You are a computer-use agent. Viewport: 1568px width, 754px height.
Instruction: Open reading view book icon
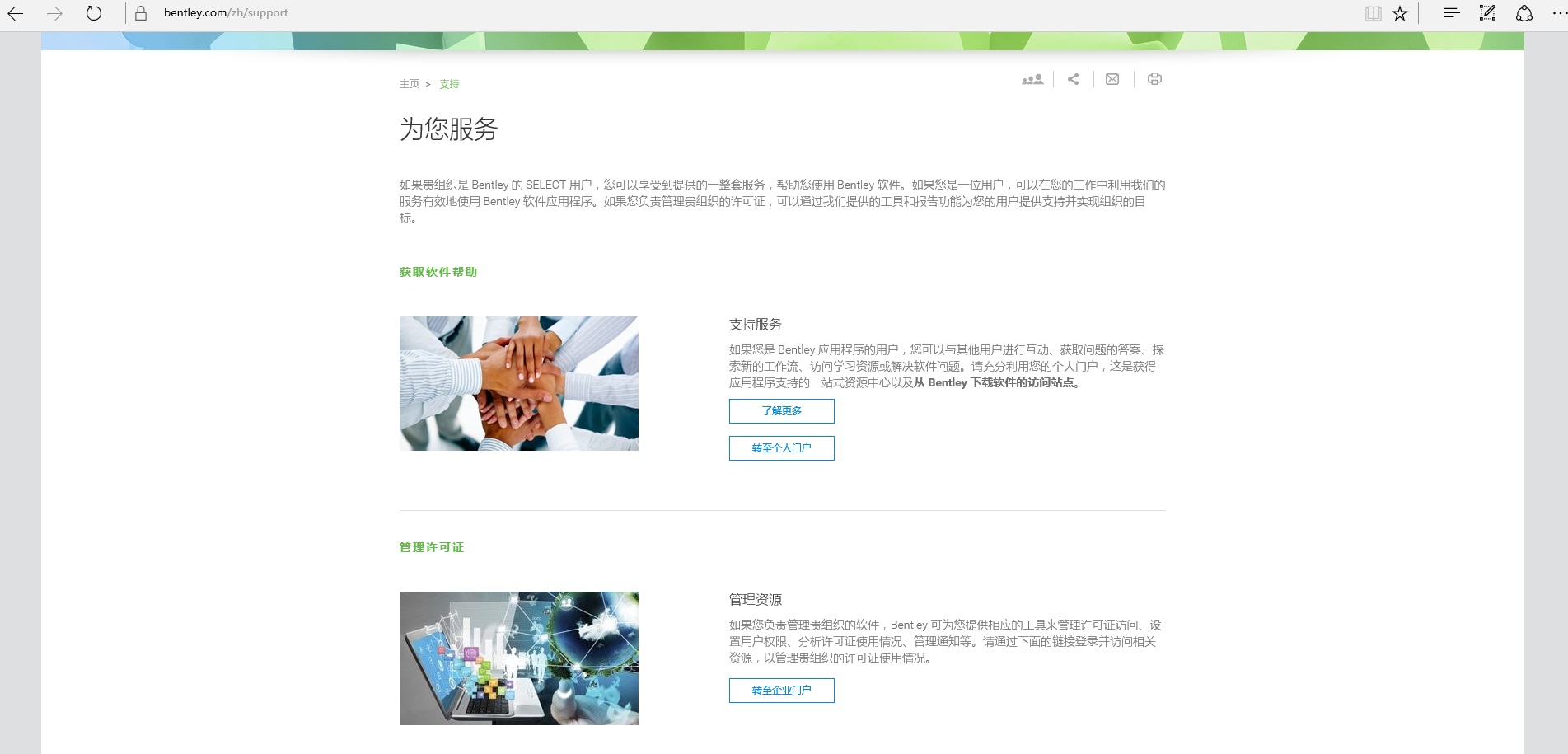tap(1373, 13)
